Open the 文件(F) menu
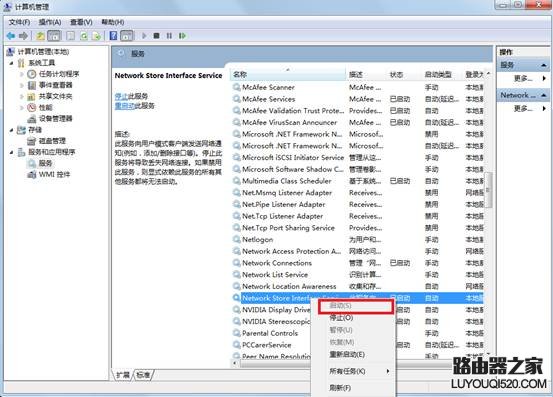The image size is (553, 397). click(19, 22)
